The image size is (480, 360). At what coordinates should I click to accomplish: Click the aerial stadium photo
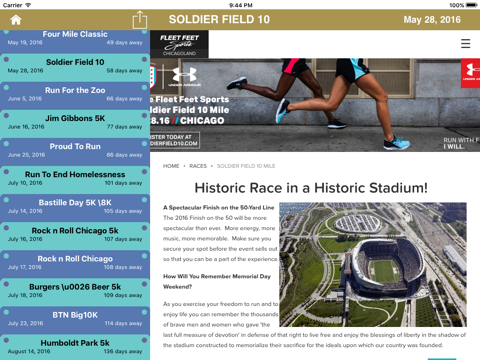pos(373,264)
